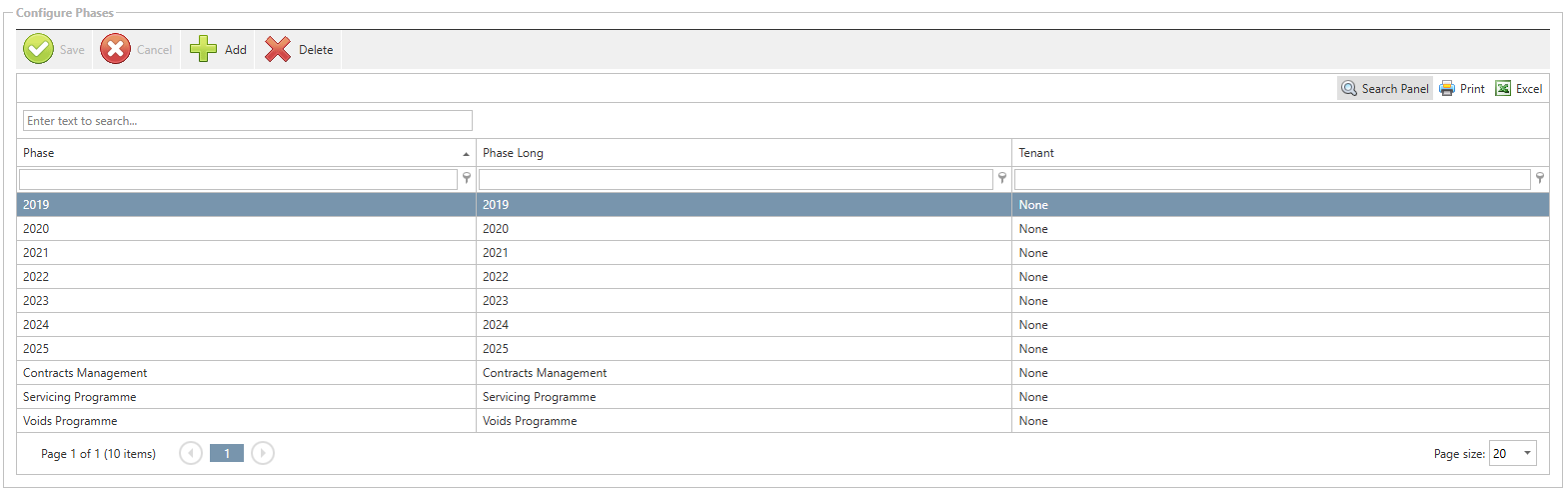This screenshot has width=1568, height=493.
Task: Select page number 1 in pager
Action: [227, 454]
